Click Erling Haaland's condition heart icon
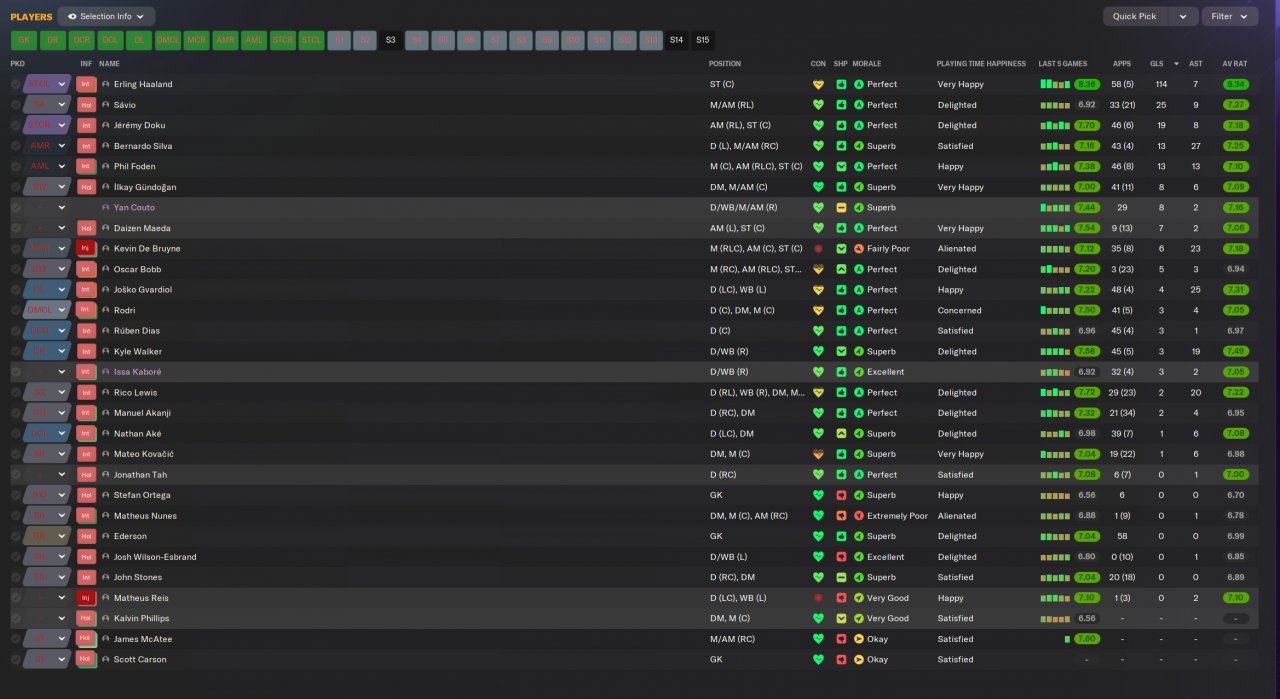This screenshot has width=1280, height=699. 818,84
